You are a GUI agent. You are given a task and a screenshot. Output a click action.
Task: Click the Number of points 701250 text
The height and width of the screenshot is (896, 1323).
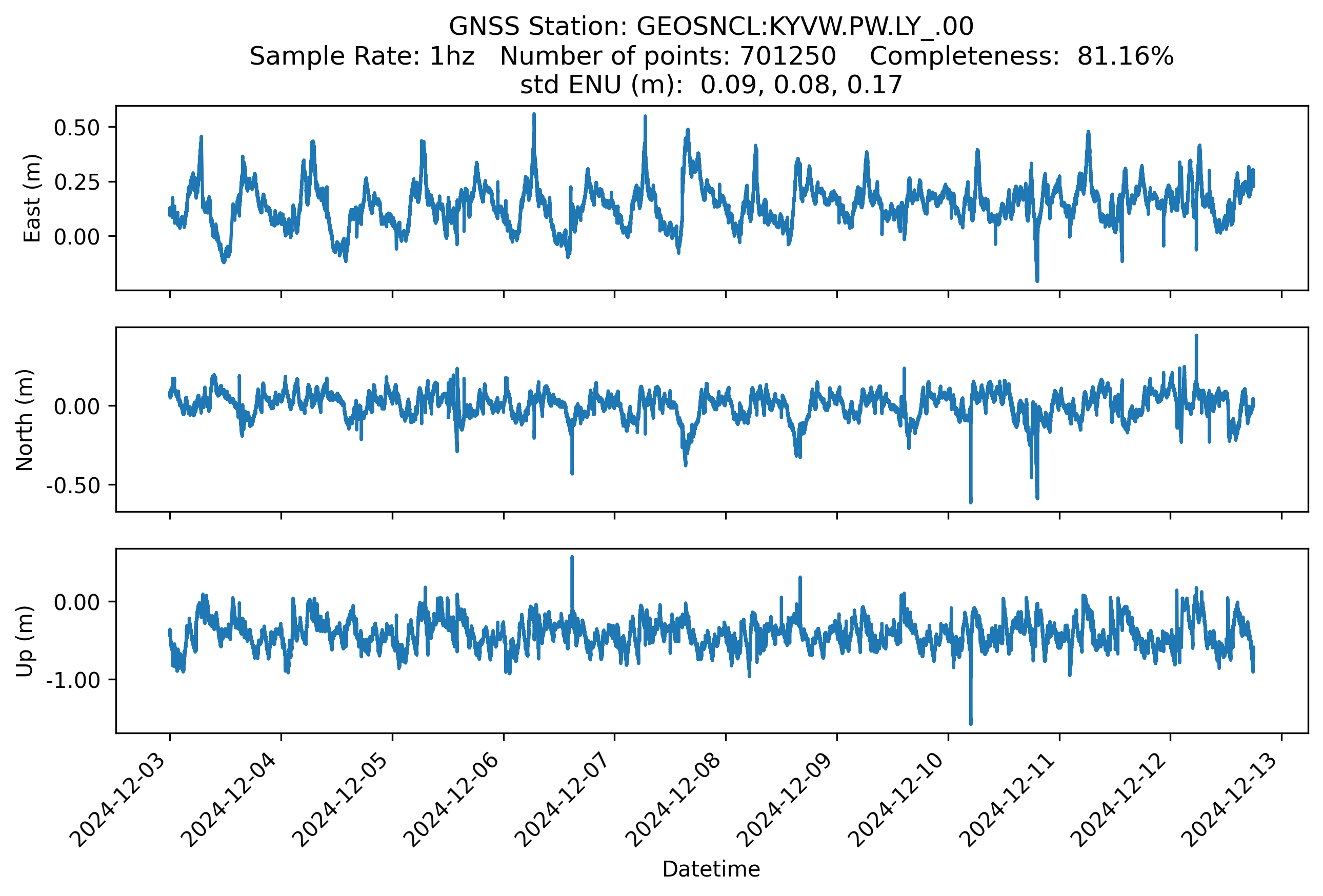[x=667, y=56]
